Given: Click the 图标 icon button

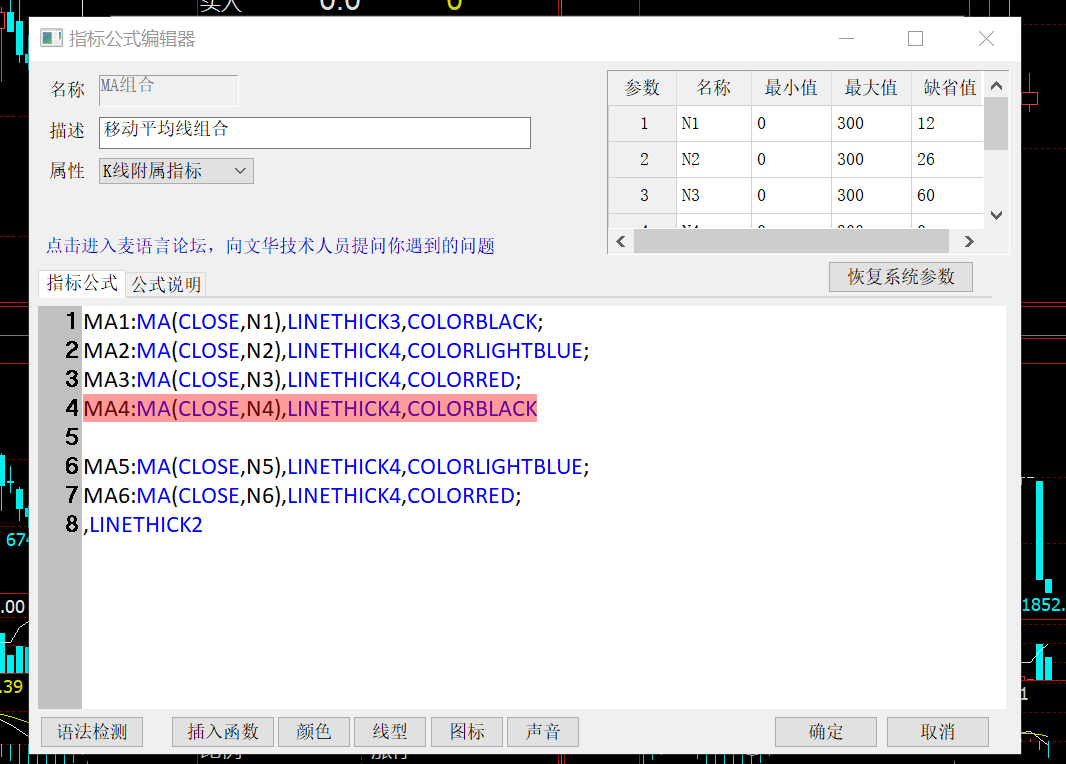Looking at the screenshot, I should click(467, 732).
